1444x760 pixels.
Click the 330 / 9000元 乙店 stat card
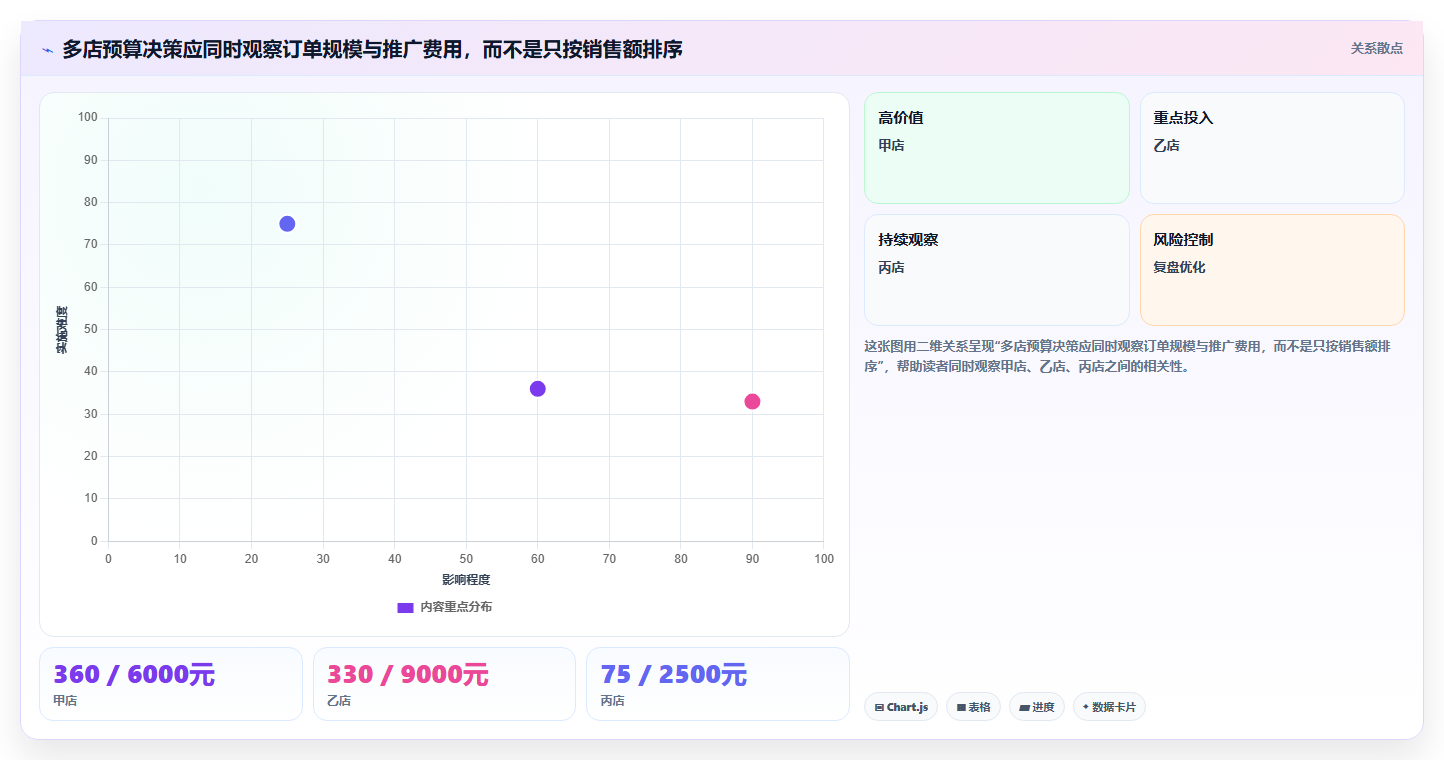coord(444,684)
